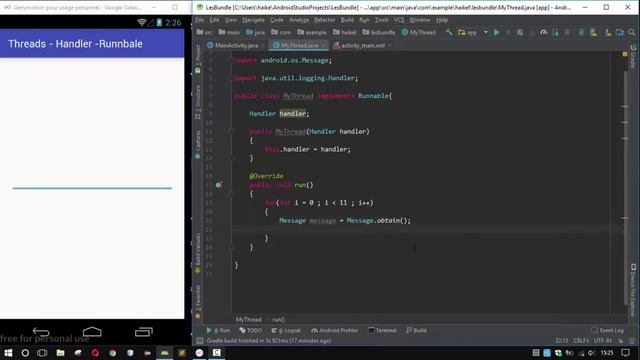Image resolution: width=640 pixels, height=360 pixels.
Task: Open the TODO tool window
Action: coord(250,330)
